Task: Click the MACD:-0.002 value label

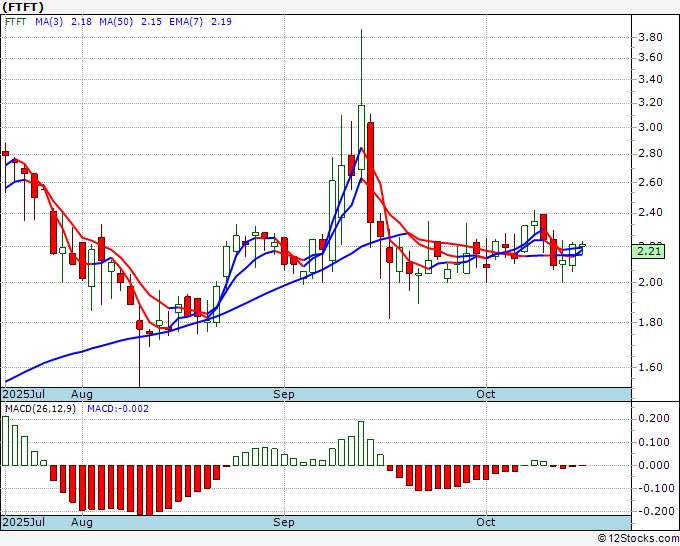Action: 104,408
